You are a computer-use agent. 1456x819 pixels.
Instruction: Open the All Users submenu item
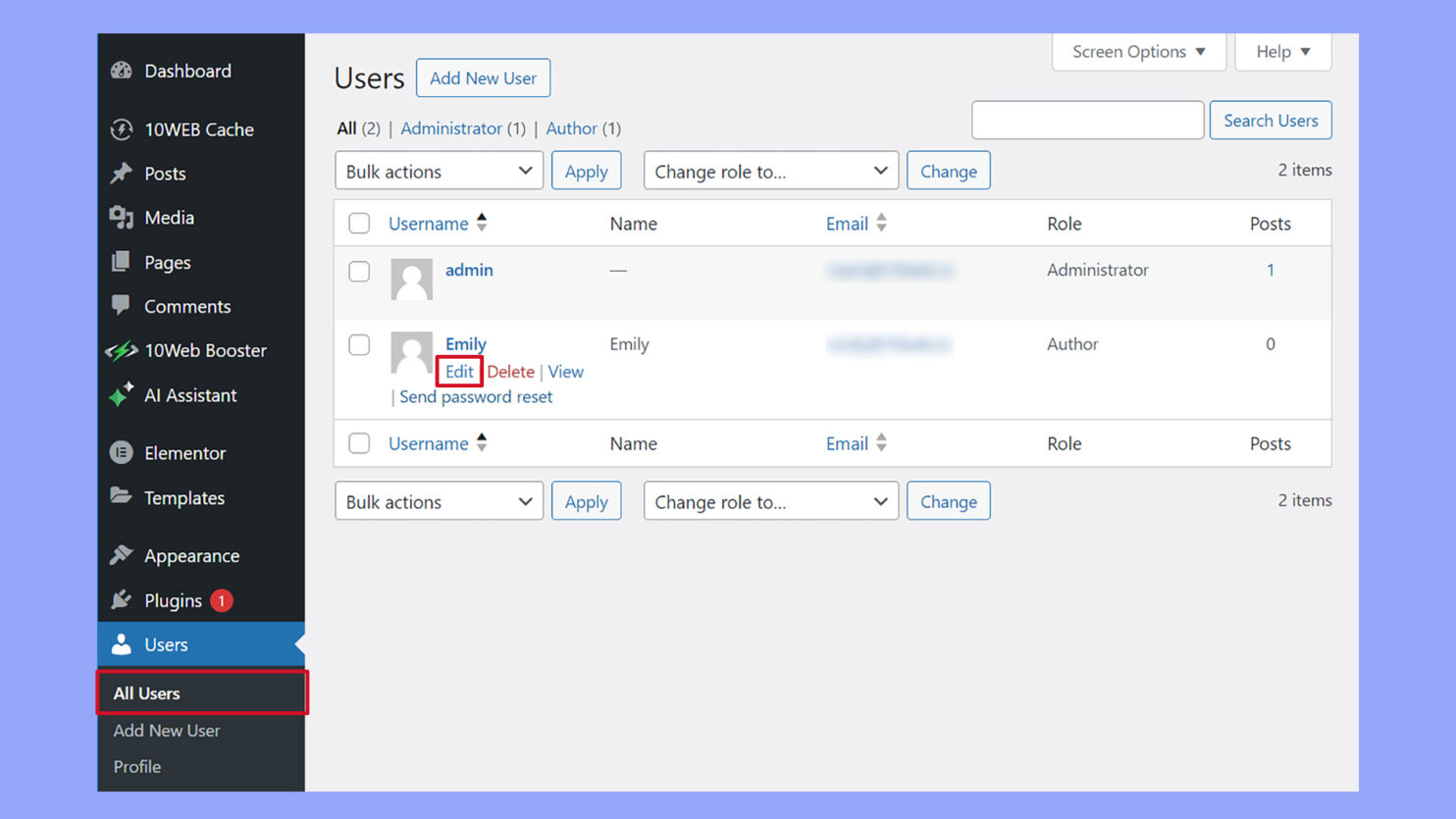145,692
